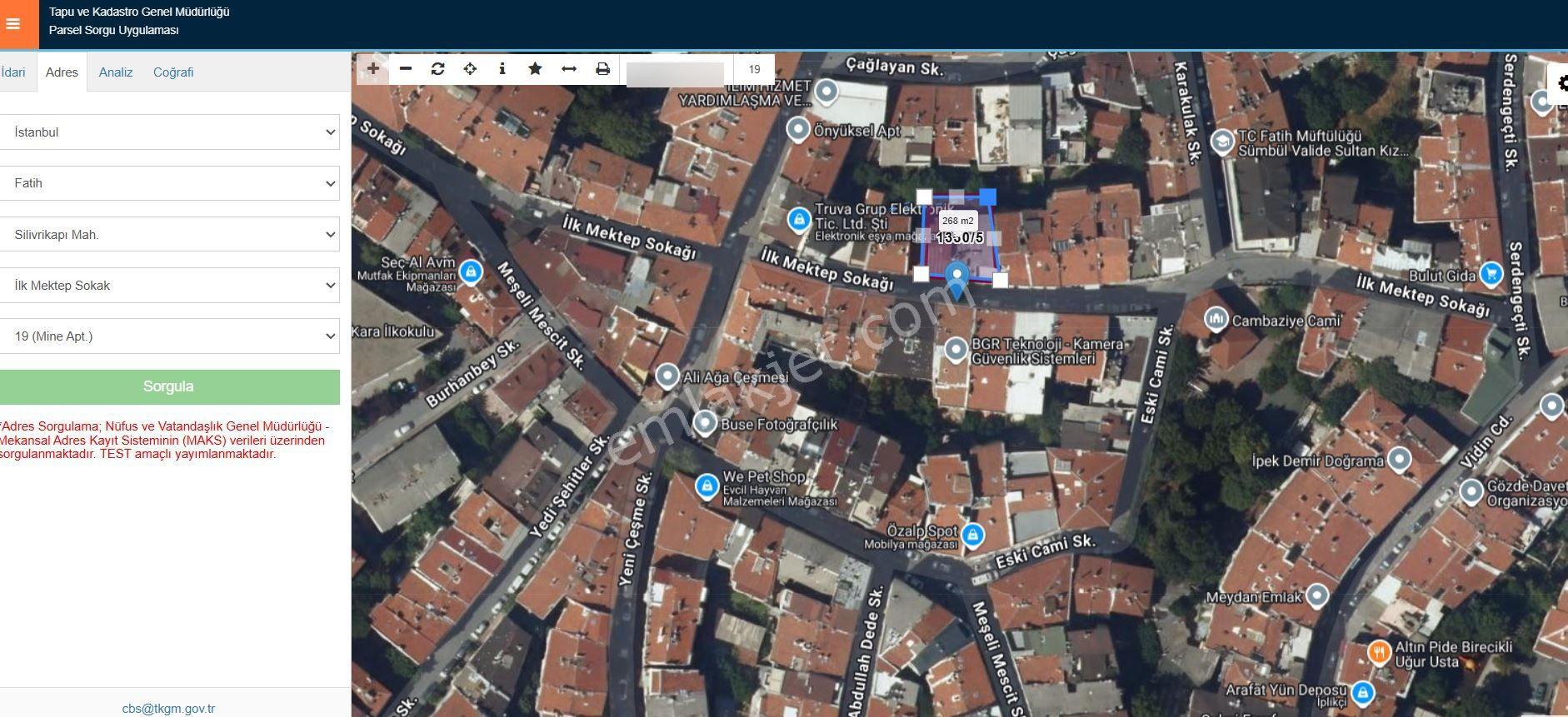Expand the Fatih district dropdown
1568x717 pixels.
pyautogui.click(x=169, y=183)
